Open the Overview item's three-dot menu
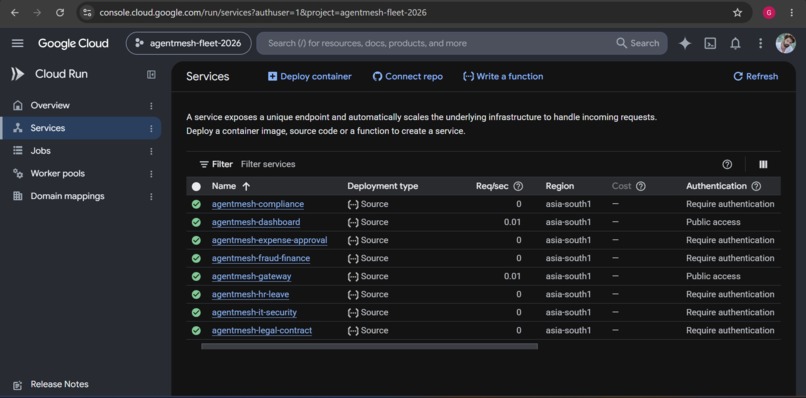The image size is (806, 398). point(151,106)
